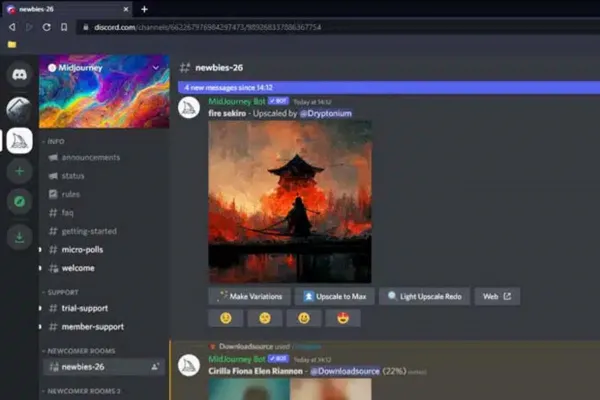Open Discord home direct messages icon

[x=19, y=74]
